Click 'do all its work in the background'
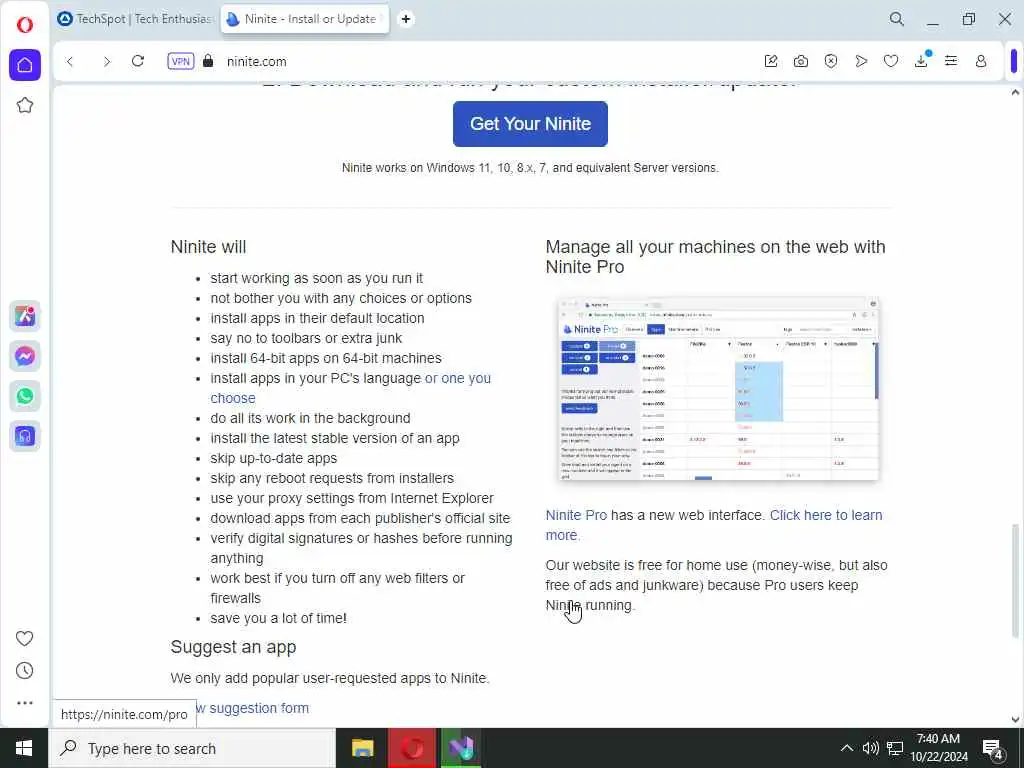1024x768 pixels. point(310,418)
